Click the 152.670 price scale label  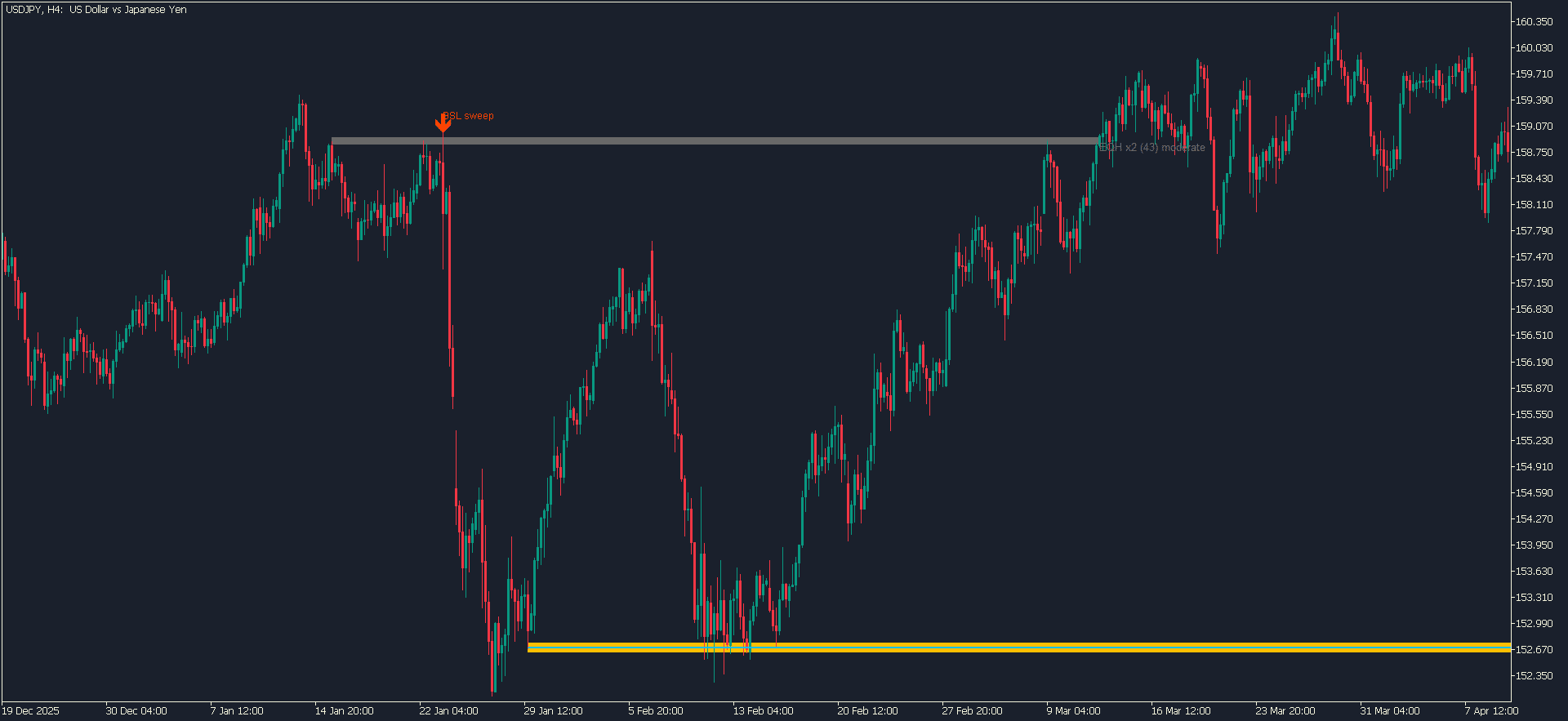coord(1534,650)
